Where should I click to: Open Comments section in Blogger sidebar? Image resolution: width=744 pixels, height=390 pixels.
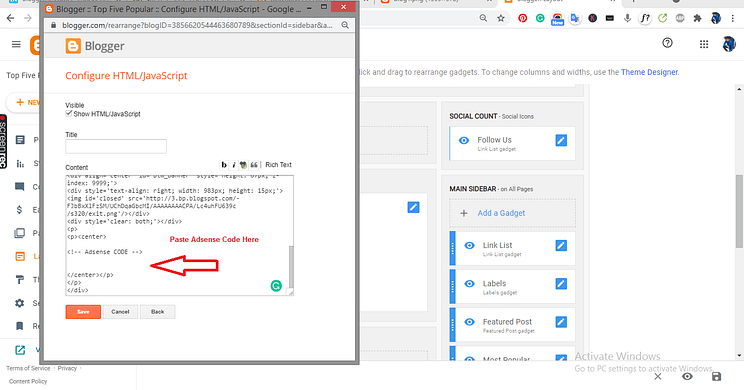click(20, 186)
